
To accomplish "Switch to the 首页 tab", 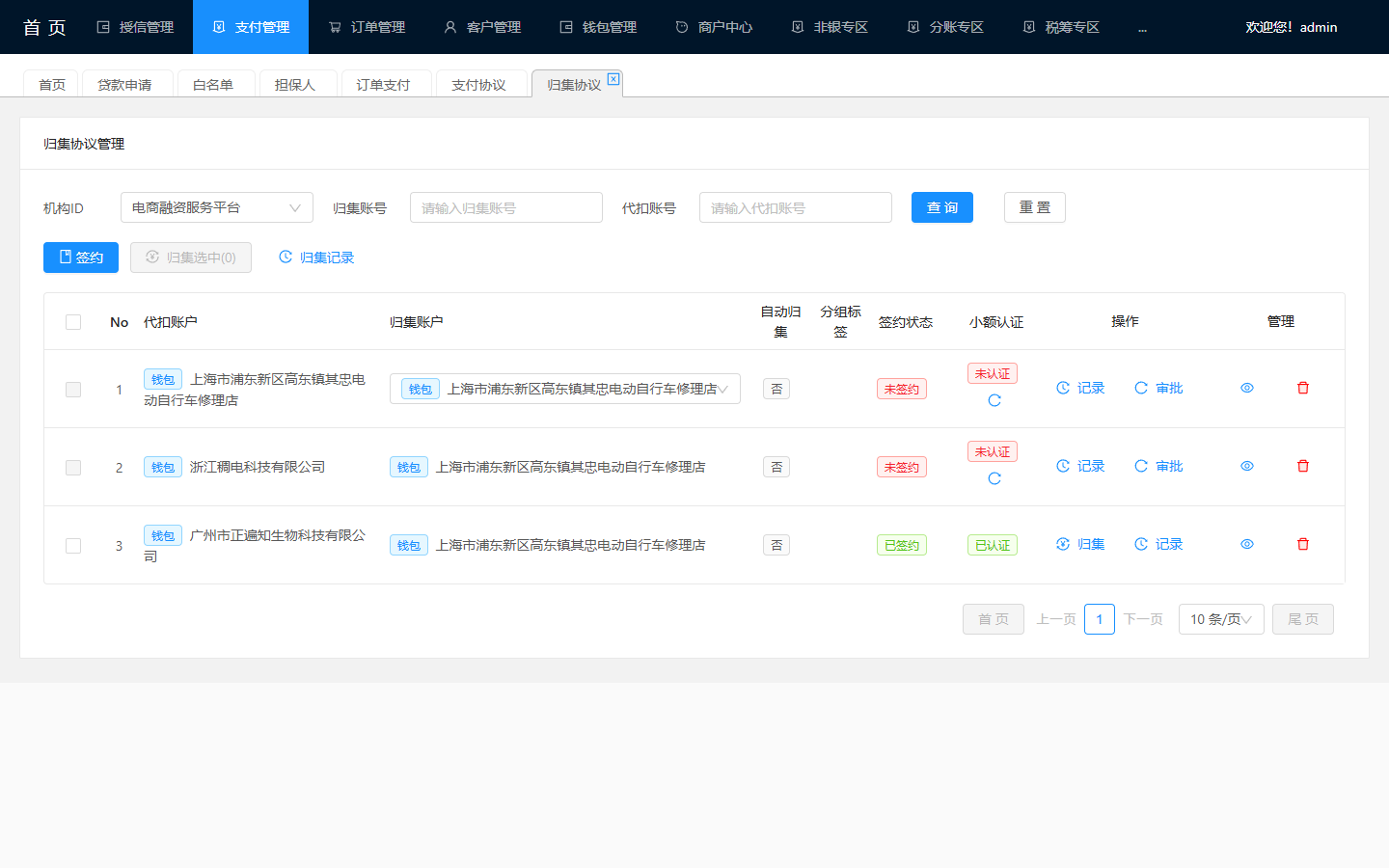I will [52, 84].
